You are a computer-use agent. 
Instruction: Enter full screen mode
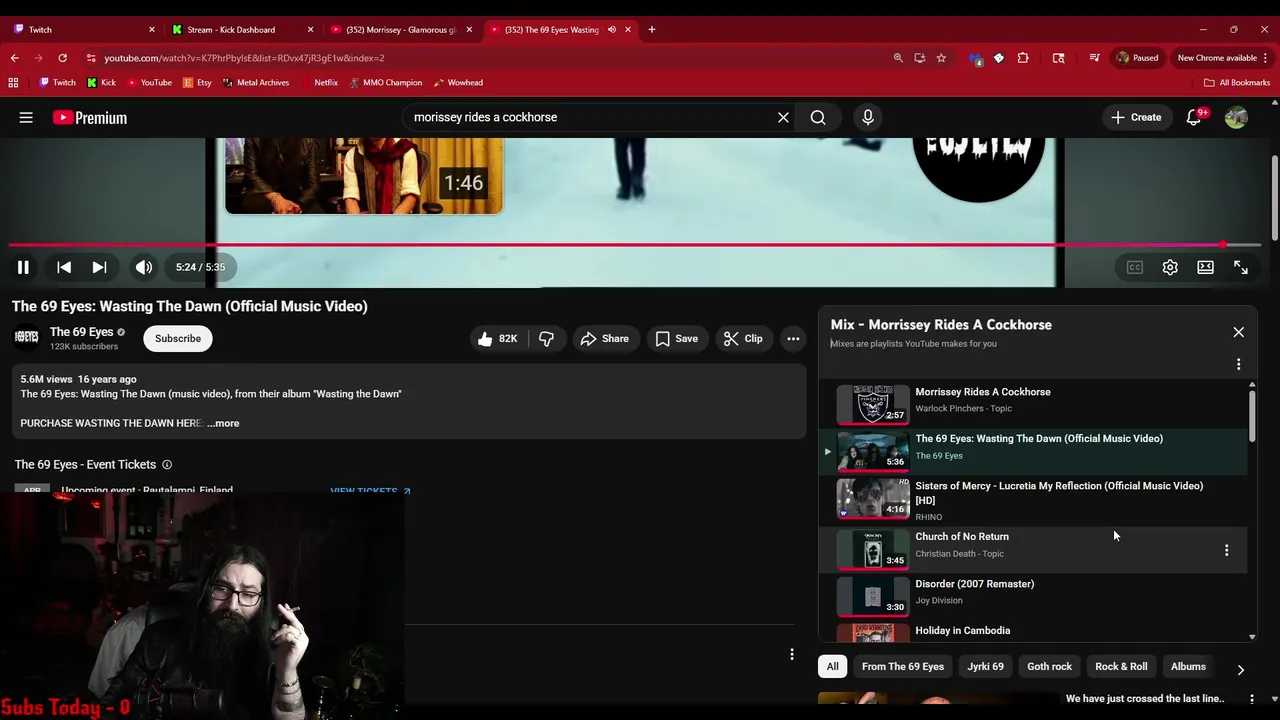(1241, 267)
